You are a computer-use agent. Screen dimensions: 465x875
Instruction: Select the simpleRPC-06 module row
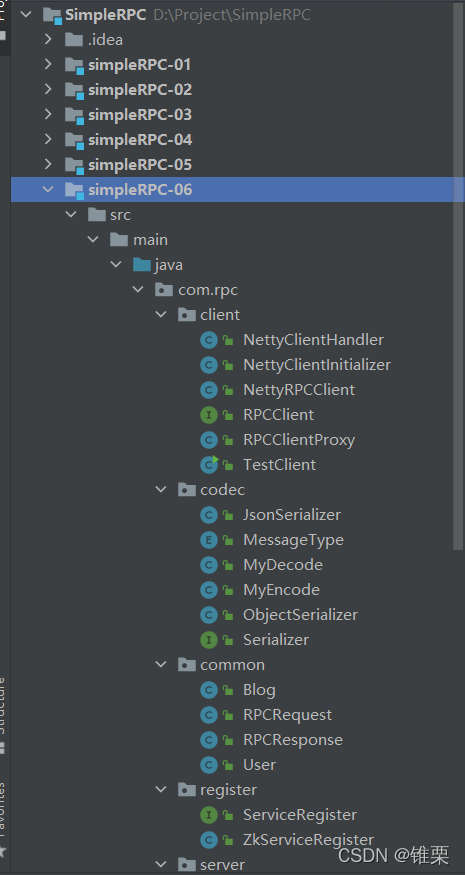[237, 190]
